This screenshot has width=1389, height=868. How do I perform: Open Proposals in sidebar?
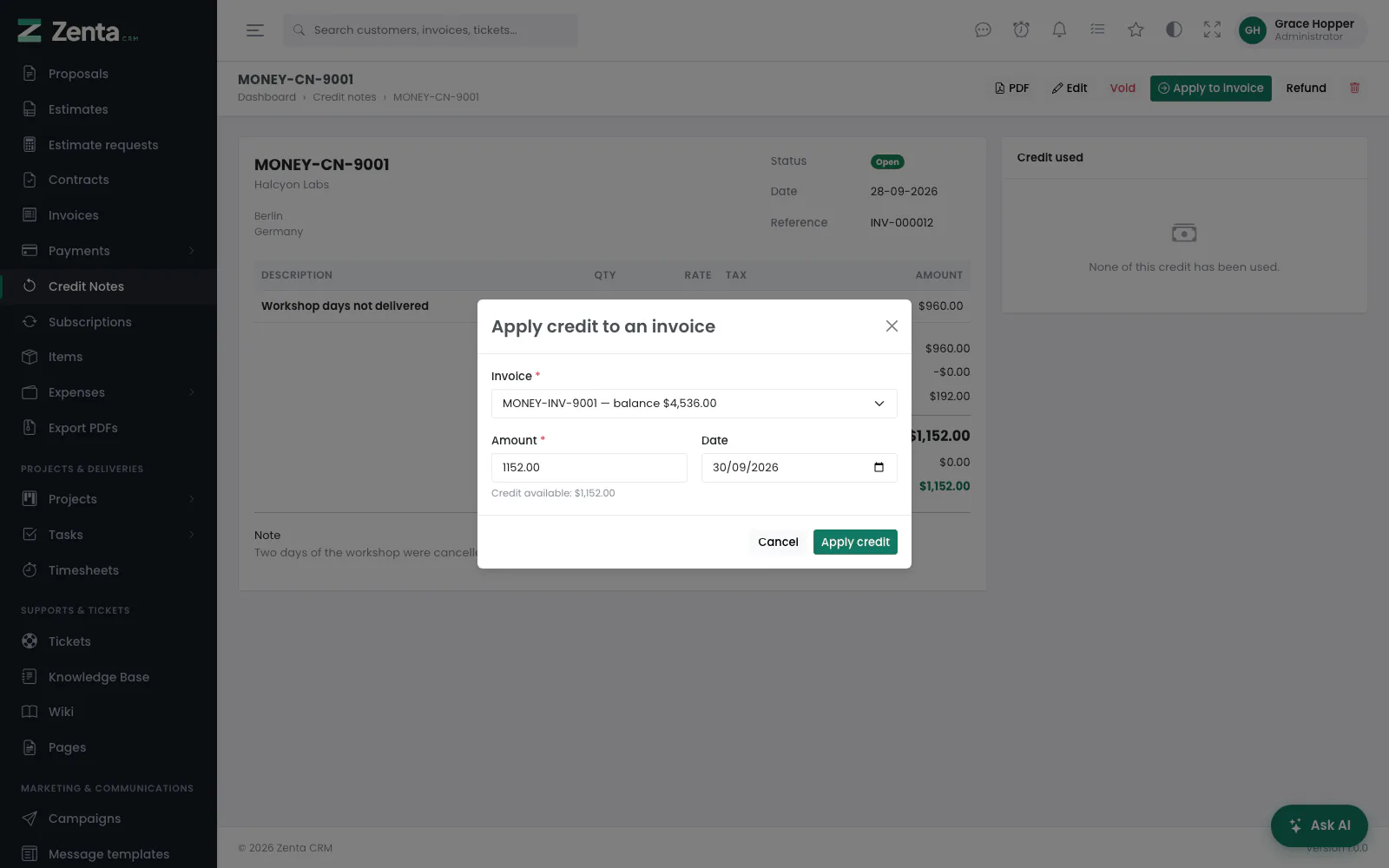coord(109,74)
